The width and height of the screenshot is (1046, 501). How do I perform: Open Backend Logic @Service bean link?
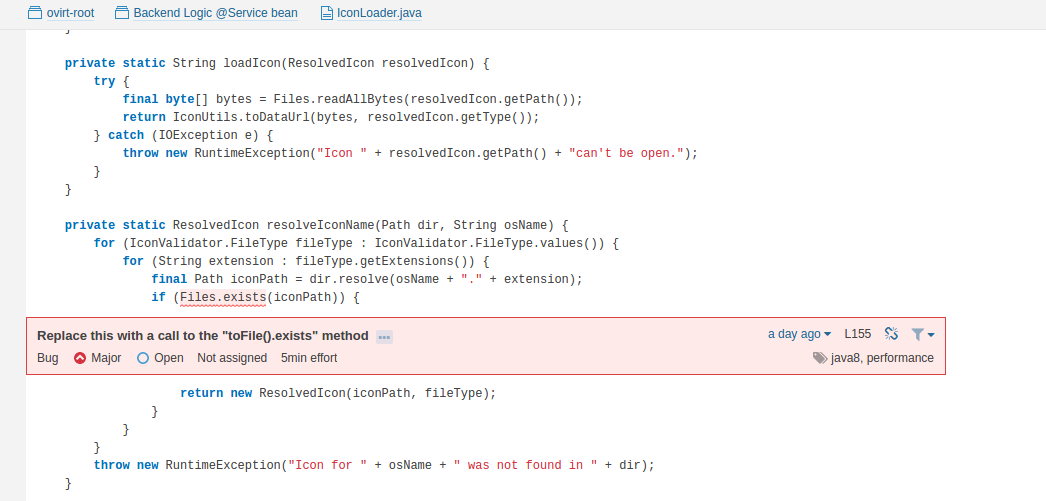[x=214, y=13]
